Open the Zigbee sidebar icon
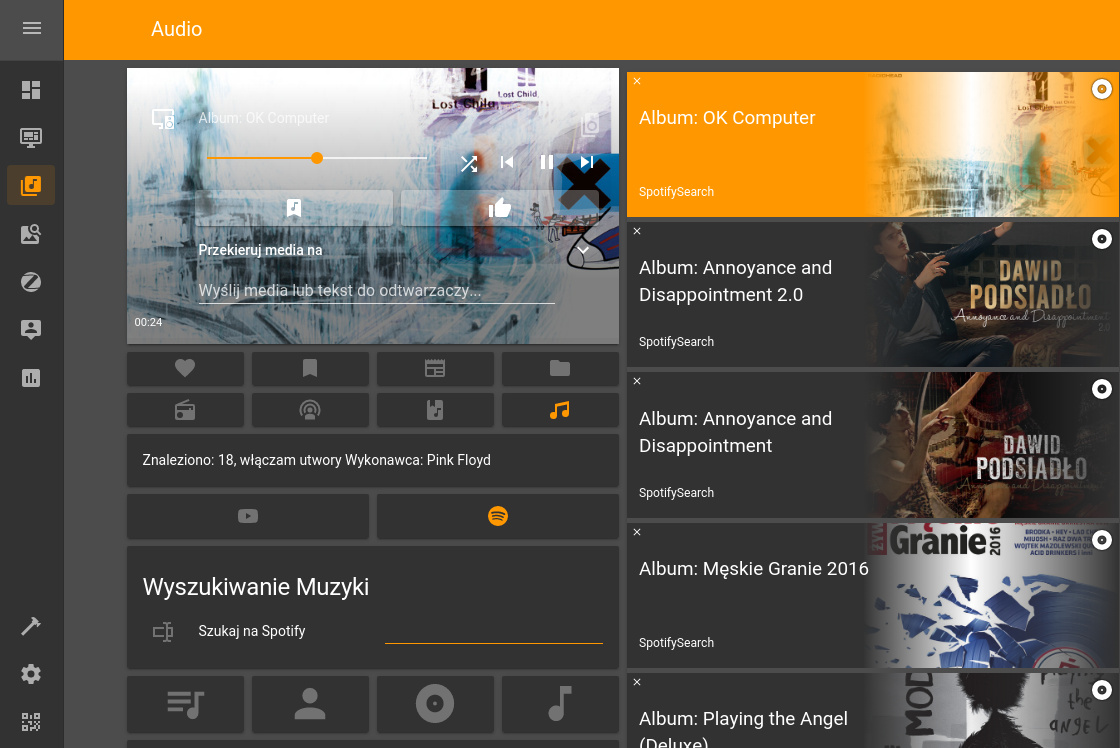The width and height of the screenshot is (1120, 748). click(31, 282)
